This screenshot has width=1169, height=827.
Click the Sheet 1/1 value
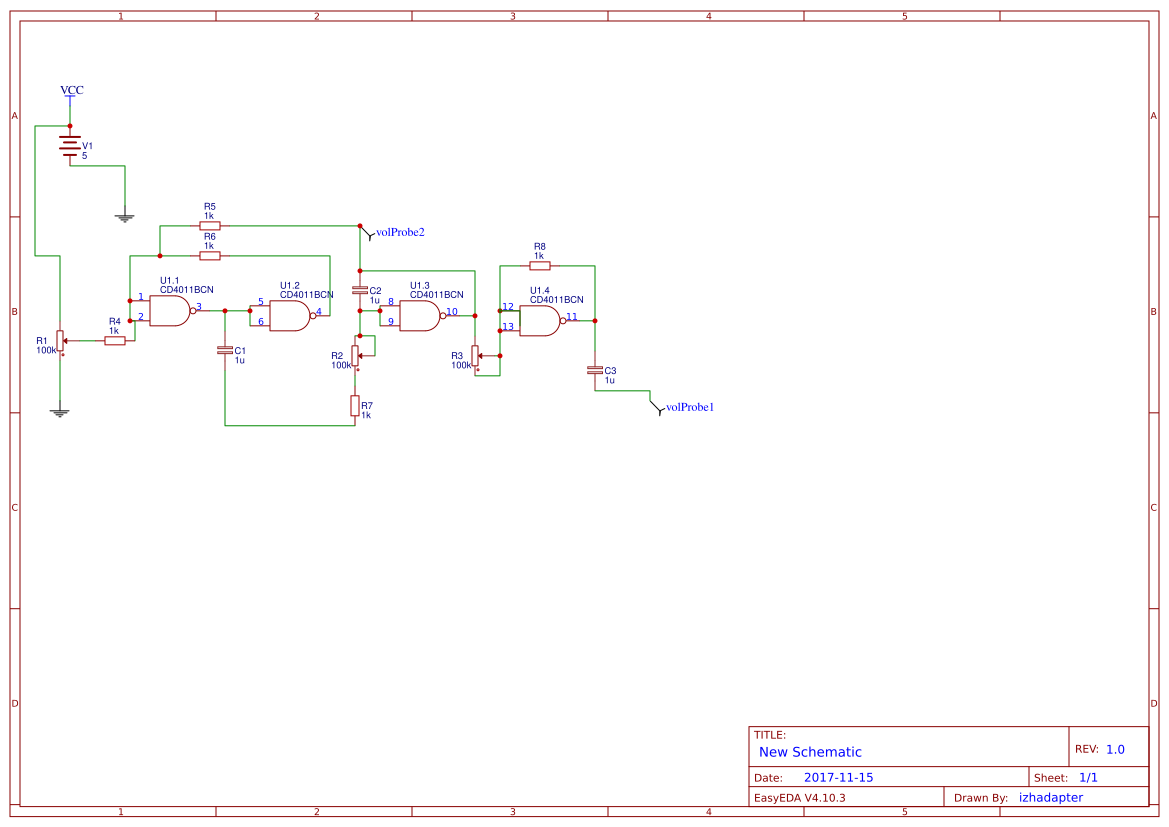[1088, 778]
